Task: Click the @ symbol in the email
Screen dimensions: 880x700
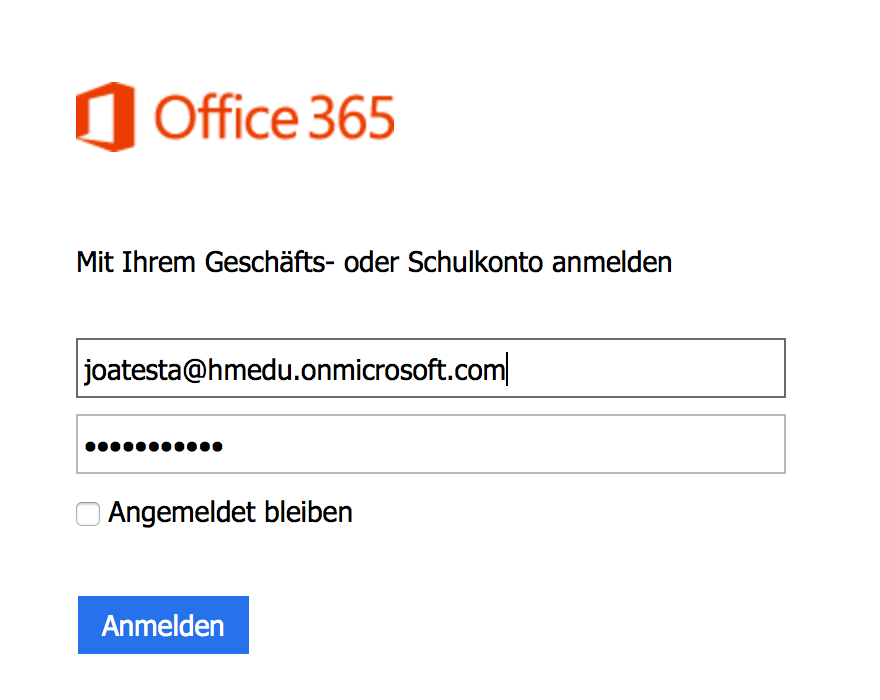Action: [x=194, y=371]
